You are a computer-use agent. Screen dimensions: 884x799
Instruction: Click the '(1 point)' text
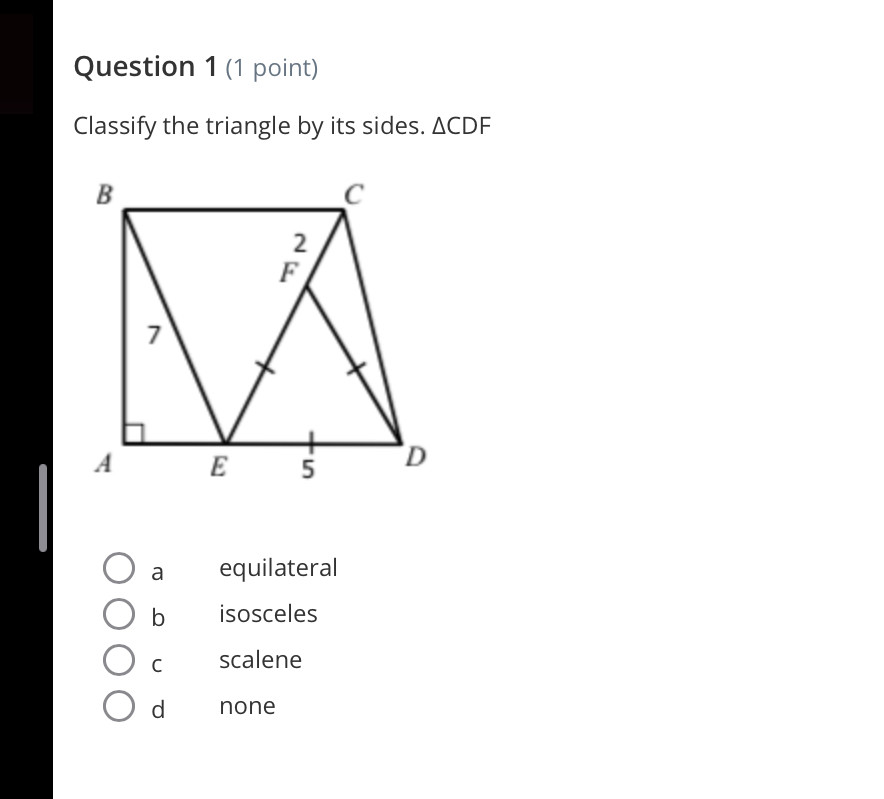tap(272, 68)
